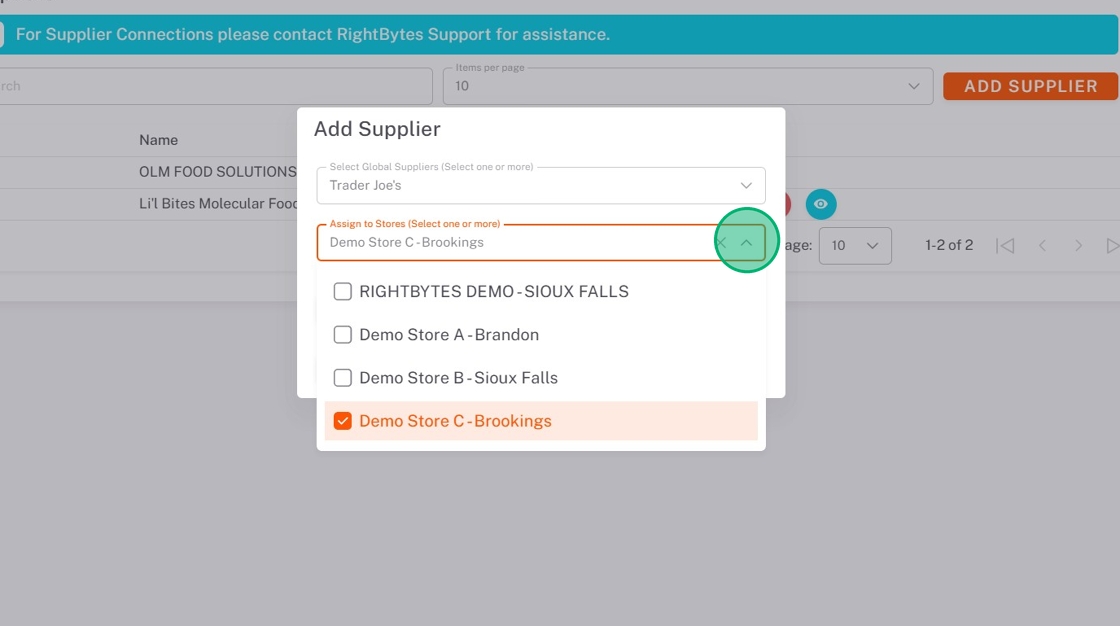Select the OLM FOOD SOLUTIONS row
1120x626 pixels.
pyautogui.click(x=217, y=172)
